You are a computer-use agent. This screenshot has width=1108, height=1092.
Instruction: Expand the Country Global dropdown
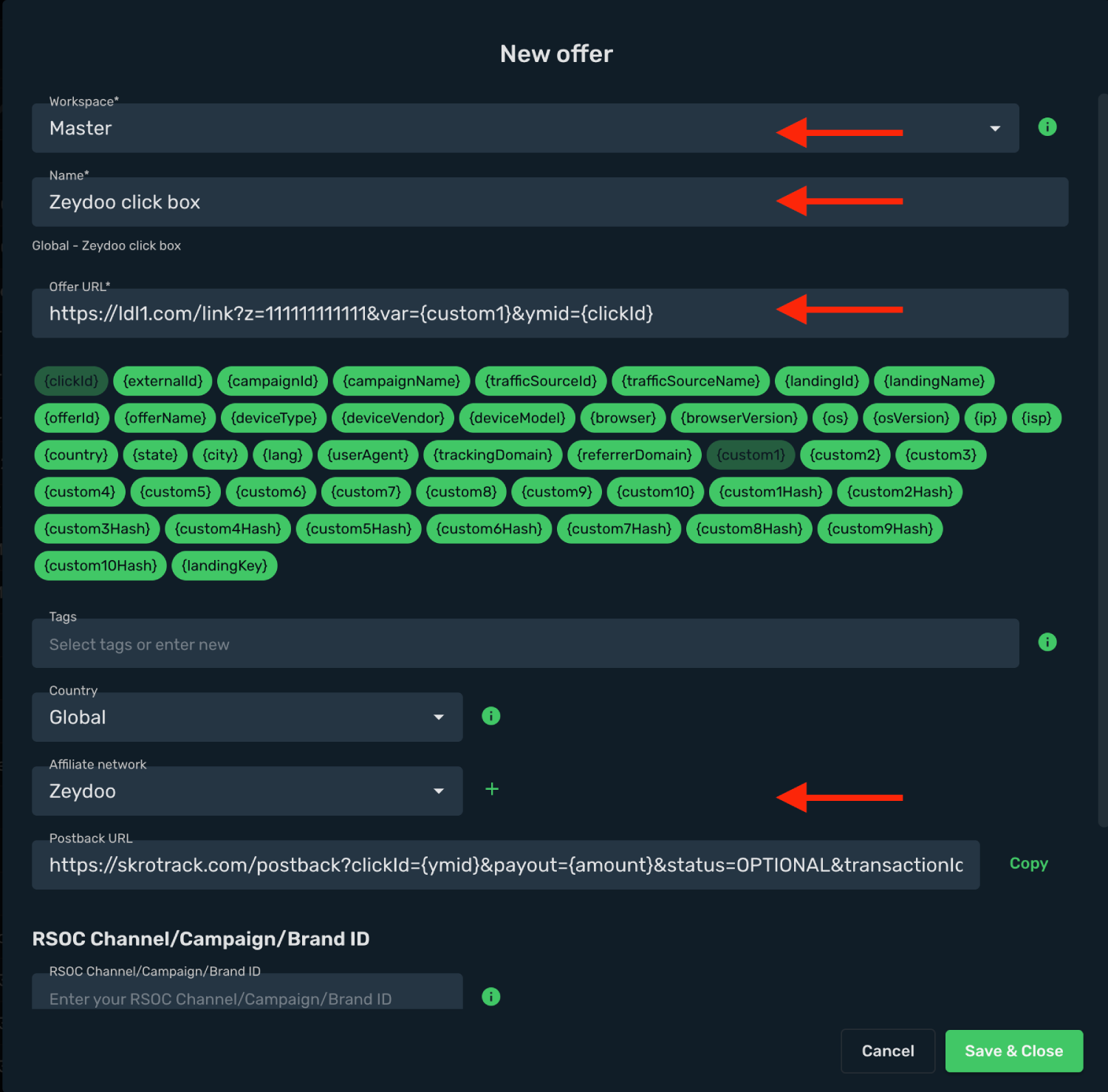click(247, 717)
